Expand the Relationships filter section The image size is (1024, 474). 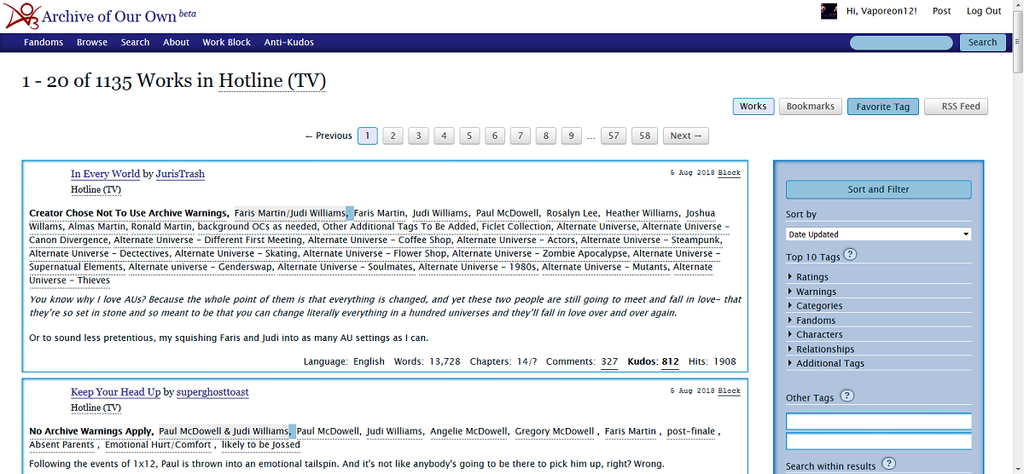(x=825, y=349)
